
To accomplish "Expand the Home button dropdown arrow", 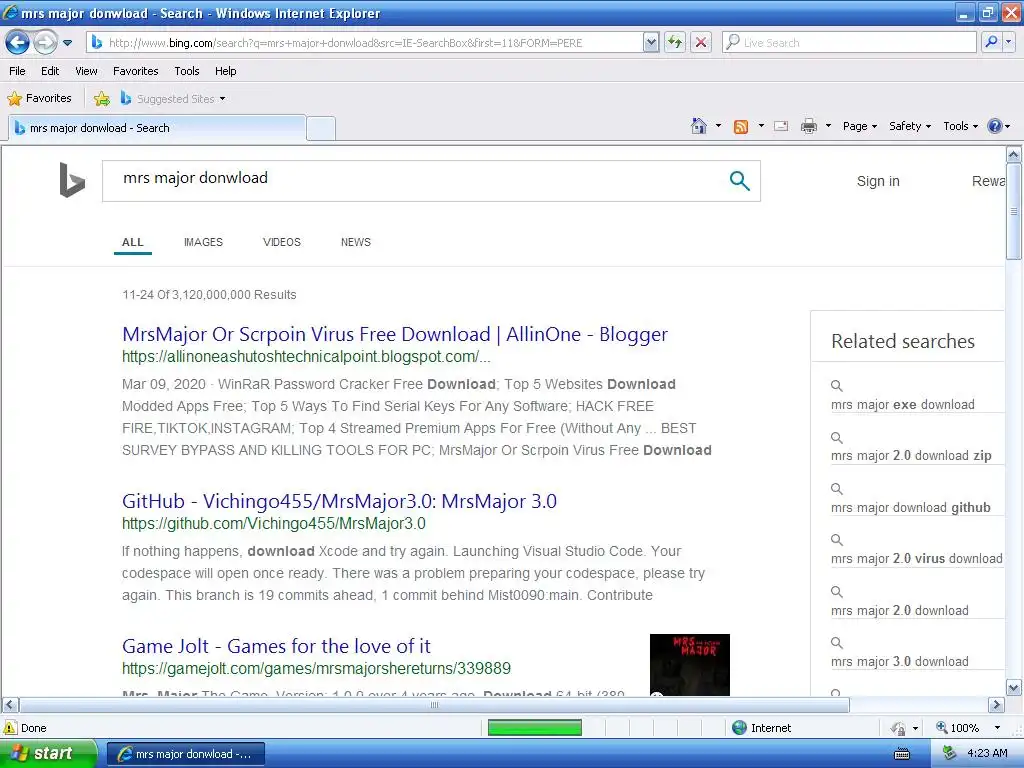I will [718, 126].
